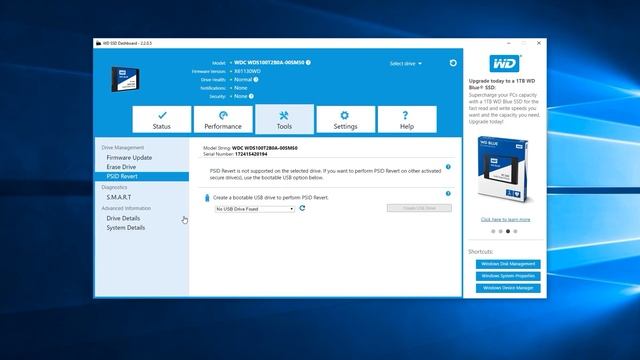Expand the No USB Drive Found dropdown
The height and width of the screenshot is (360, 640).
tap(255, 209)
